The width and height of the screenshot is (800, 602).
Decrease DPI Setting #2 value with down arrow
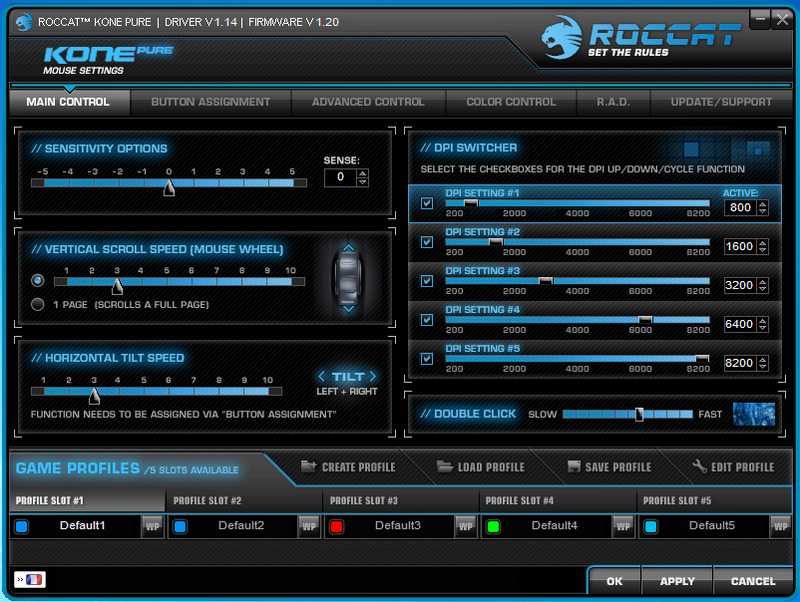pyautogui.click(x=763, y=251)
